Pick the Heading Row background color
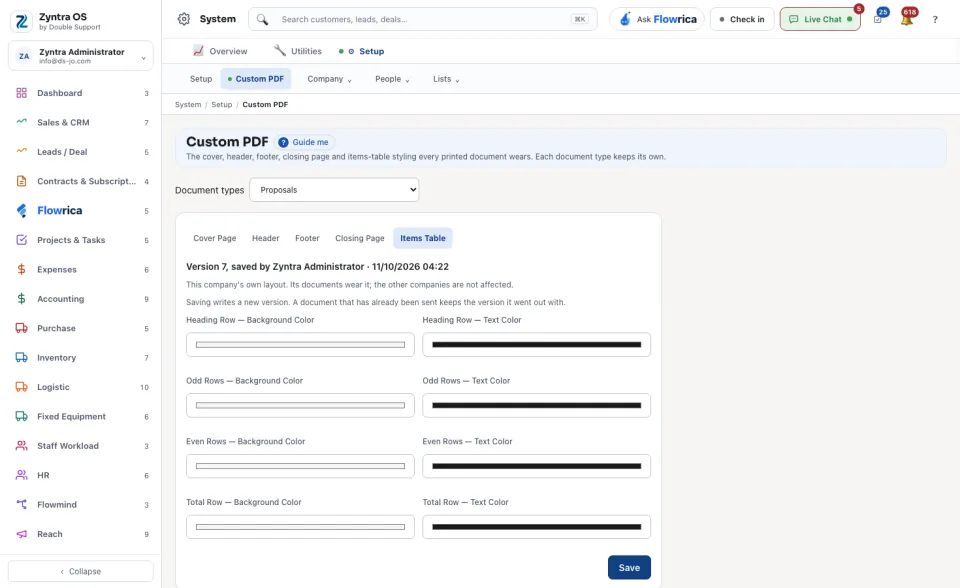The height and width of the screenshot is (588, 960). point(301,345)
